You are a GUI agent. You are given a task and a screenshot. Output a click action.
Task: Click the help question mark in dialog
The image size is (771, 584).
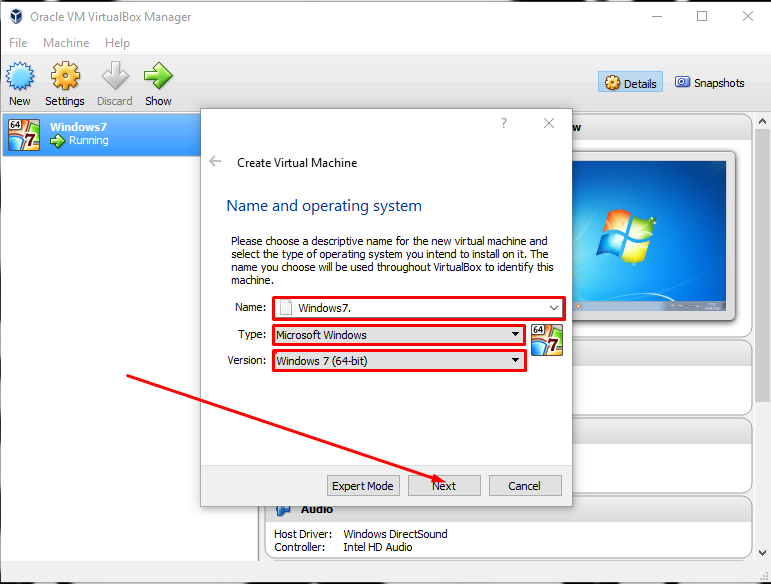[504, 123]
